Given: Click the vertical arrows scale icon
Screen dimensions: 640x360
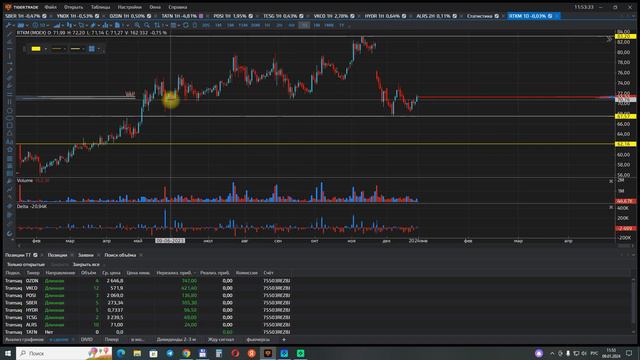Looking at the screenshot, I should tap(157, 25).
